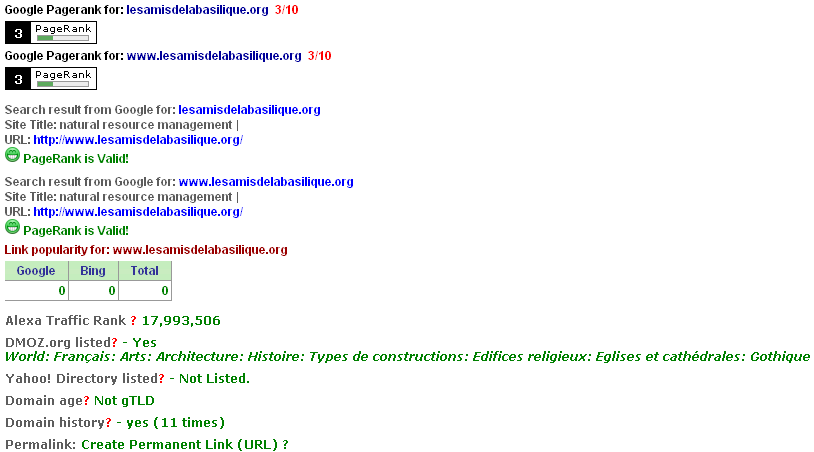Open lesamisdelabasilique.org link in first Pagerank heading
This screenshot has height=452, width=814.
click(x=197, y=10)
